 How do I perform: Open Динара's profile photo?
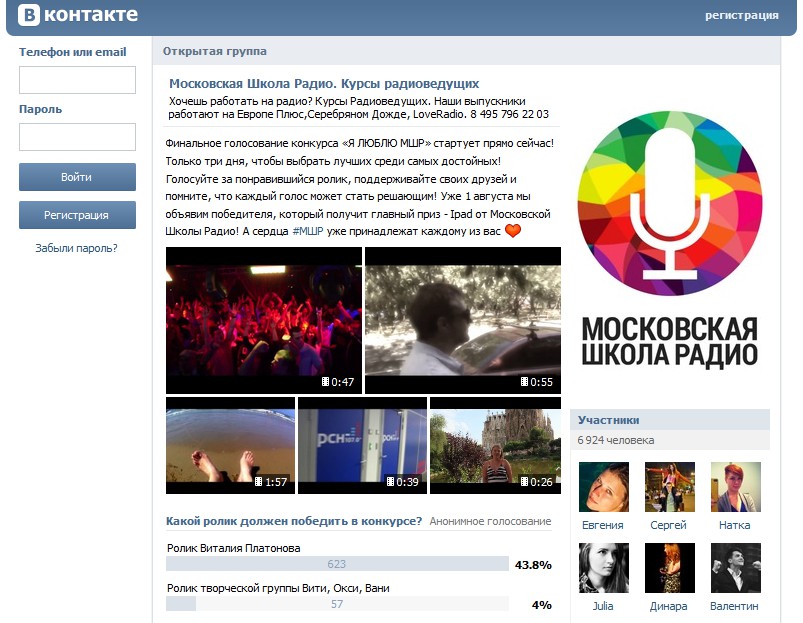(x=670, y=568)
